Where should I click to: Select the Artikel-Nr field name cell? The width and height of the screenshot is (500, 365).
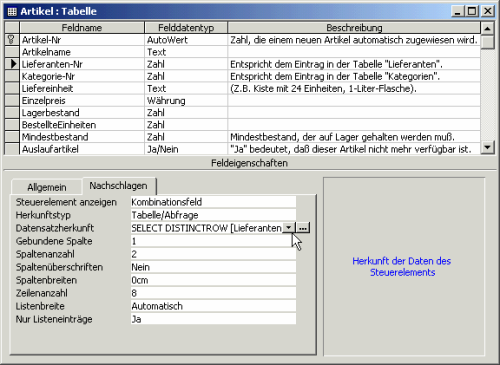pos(82,40)
